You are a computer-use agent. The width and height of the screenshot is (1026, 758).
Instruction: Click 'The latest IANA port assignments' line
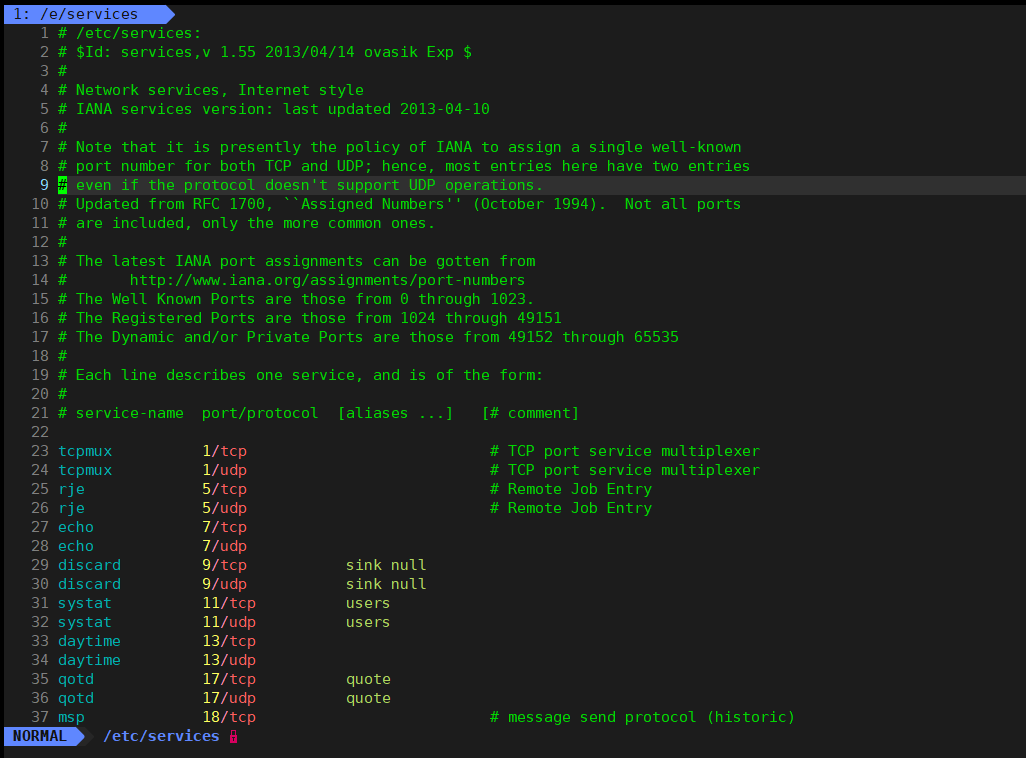pyautogui.click(x=296, y=261)
